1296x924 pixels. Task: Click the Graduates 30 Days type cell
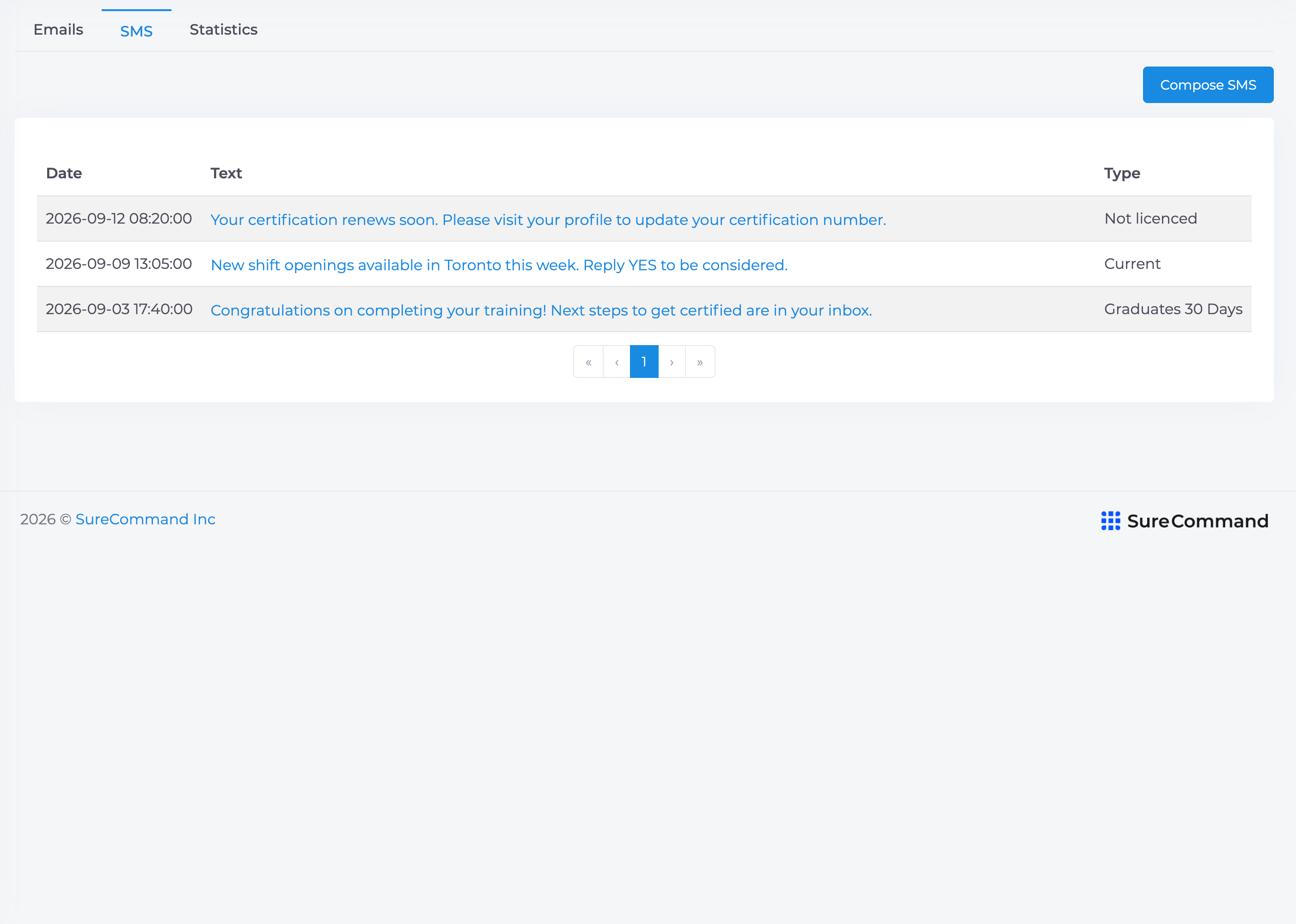(1173, 309)
